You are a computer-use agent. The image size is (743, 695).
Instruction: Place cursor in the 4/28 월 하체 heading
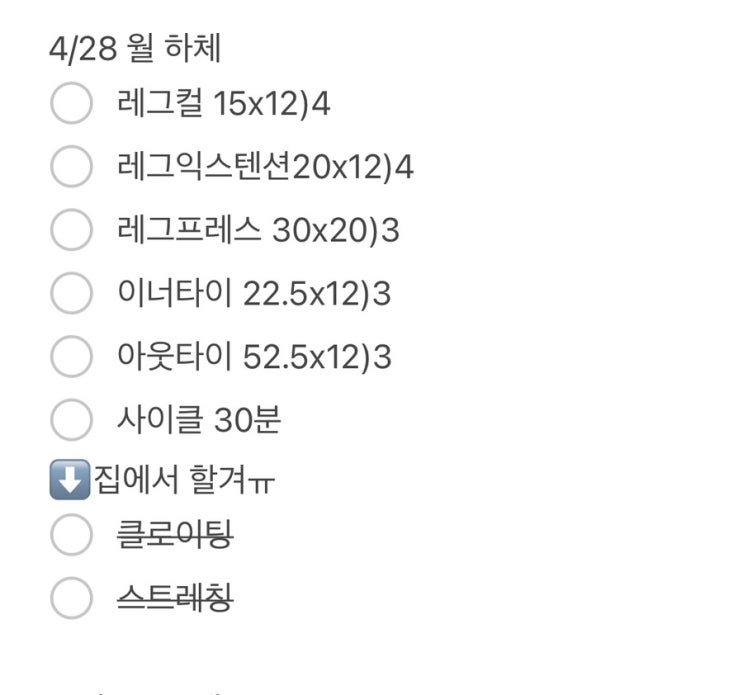134,48
